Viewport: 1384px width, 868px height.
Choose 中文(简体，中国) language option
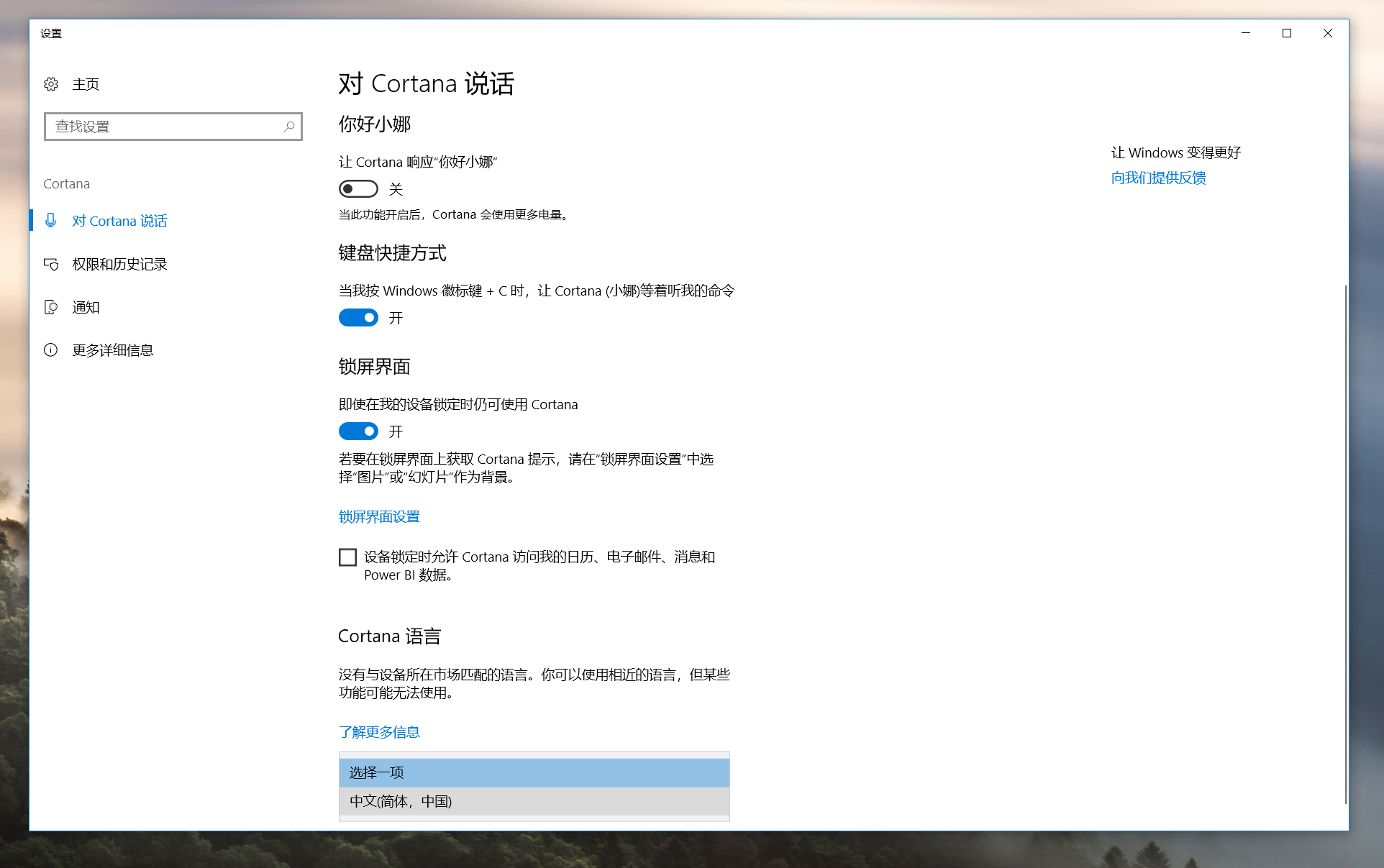[534, 801]
